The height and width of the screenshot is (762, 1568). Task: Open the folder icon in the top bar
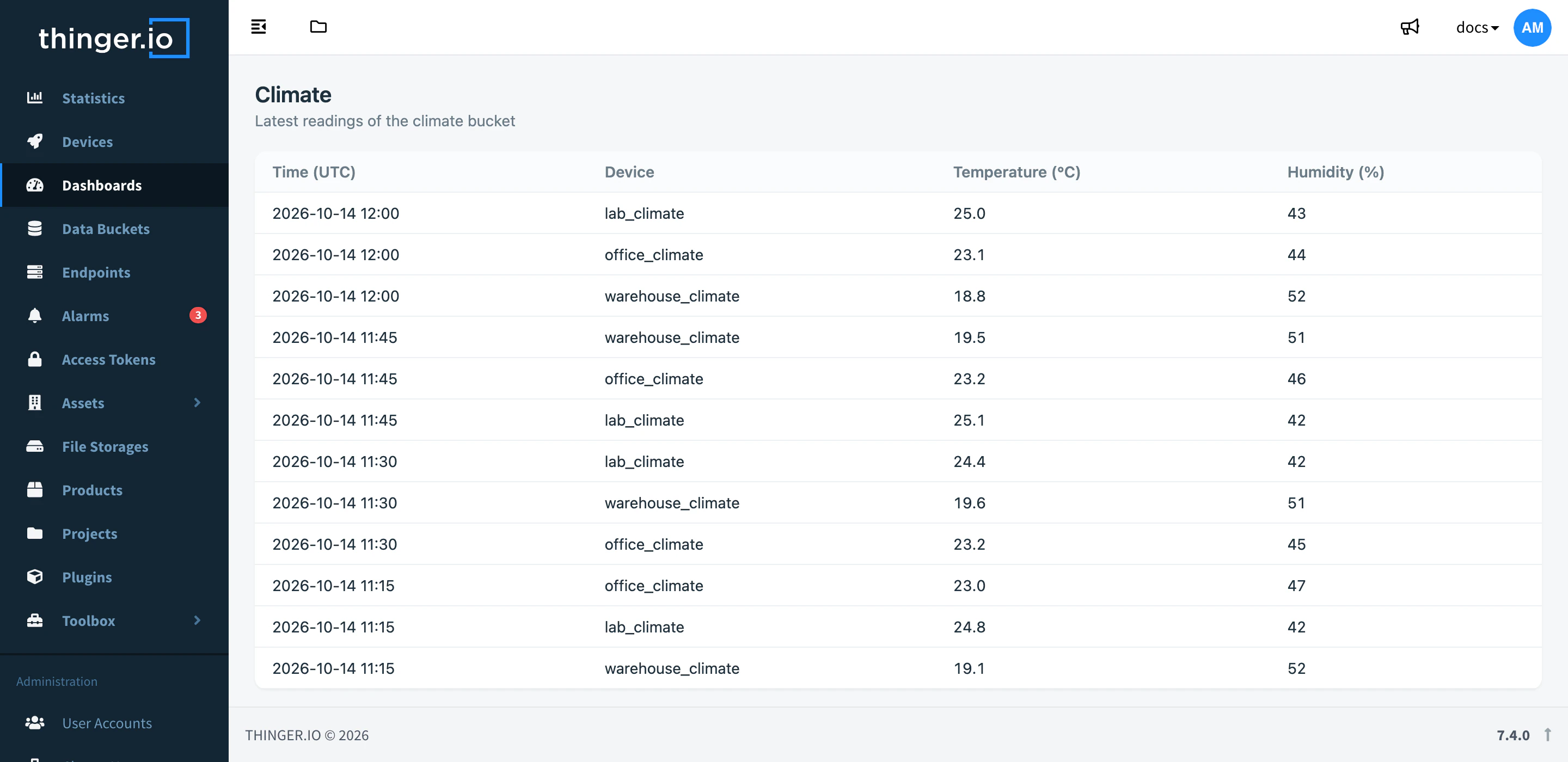point(318,27)
